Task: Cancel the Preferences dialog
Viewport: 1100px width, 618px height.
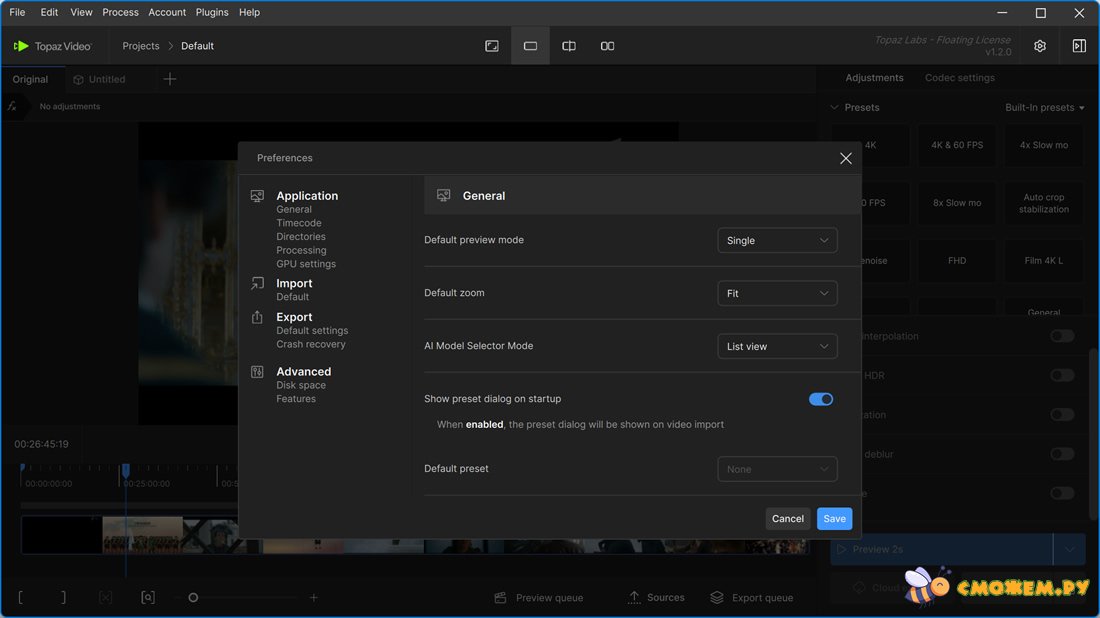Action: pyautogui.click(x=787, y=518)
